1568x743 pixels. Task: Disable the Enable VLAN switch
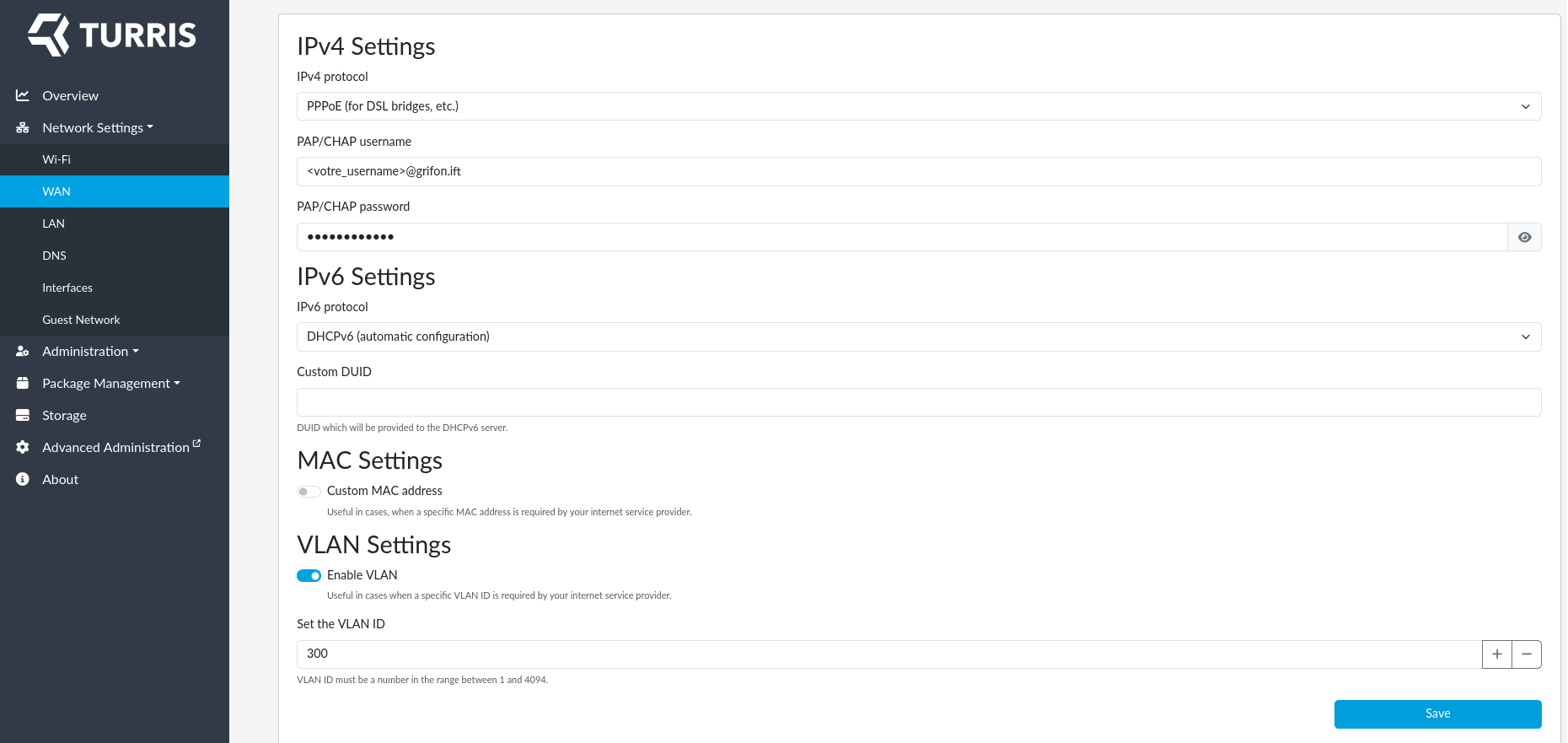point(309,576)
